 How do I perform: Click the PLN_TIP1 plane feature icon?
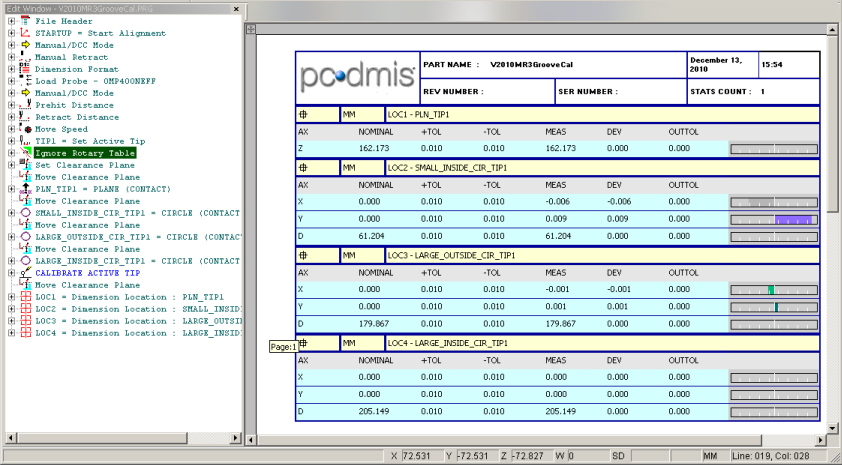click(x=24, y=189)
